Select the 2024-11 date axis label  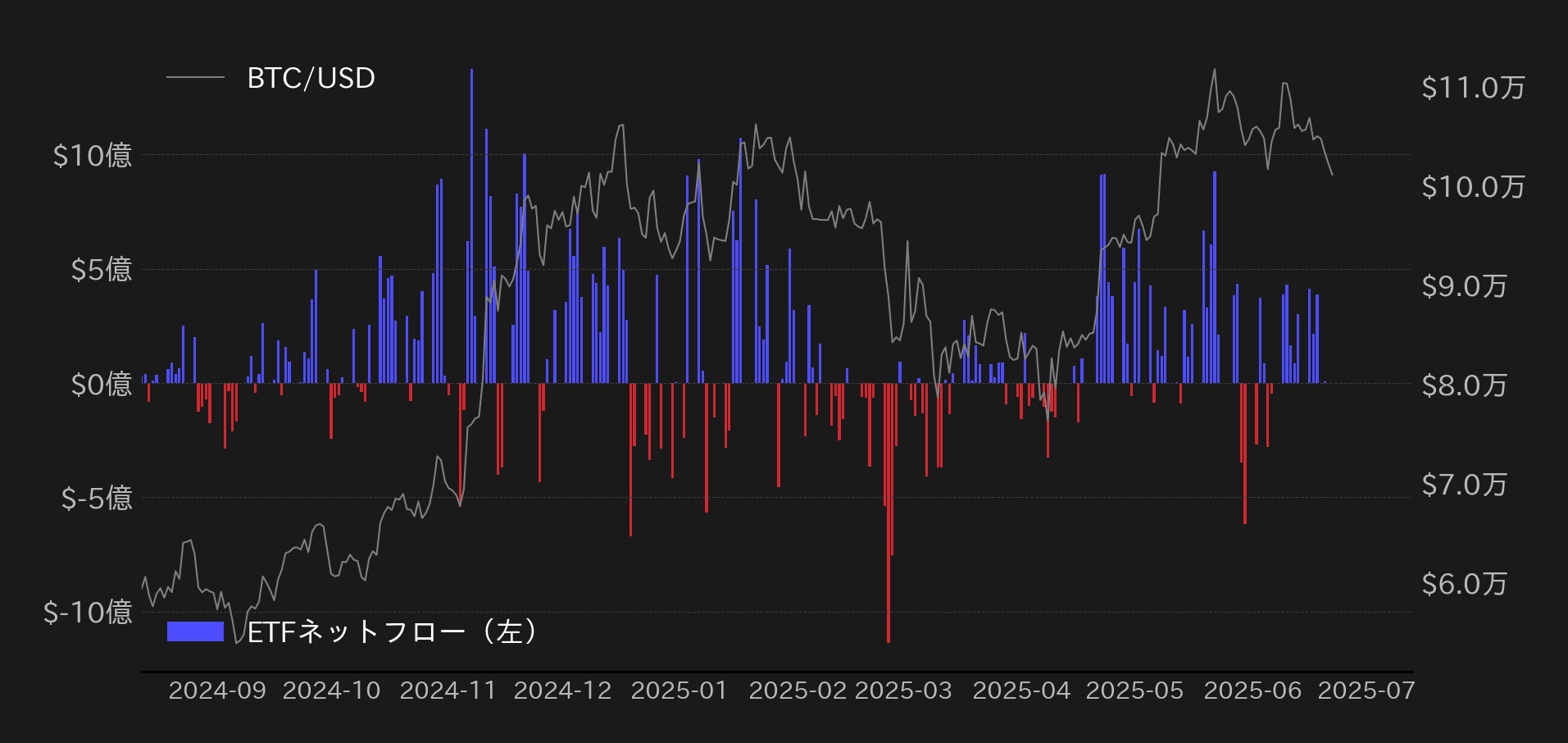point(448,691)
